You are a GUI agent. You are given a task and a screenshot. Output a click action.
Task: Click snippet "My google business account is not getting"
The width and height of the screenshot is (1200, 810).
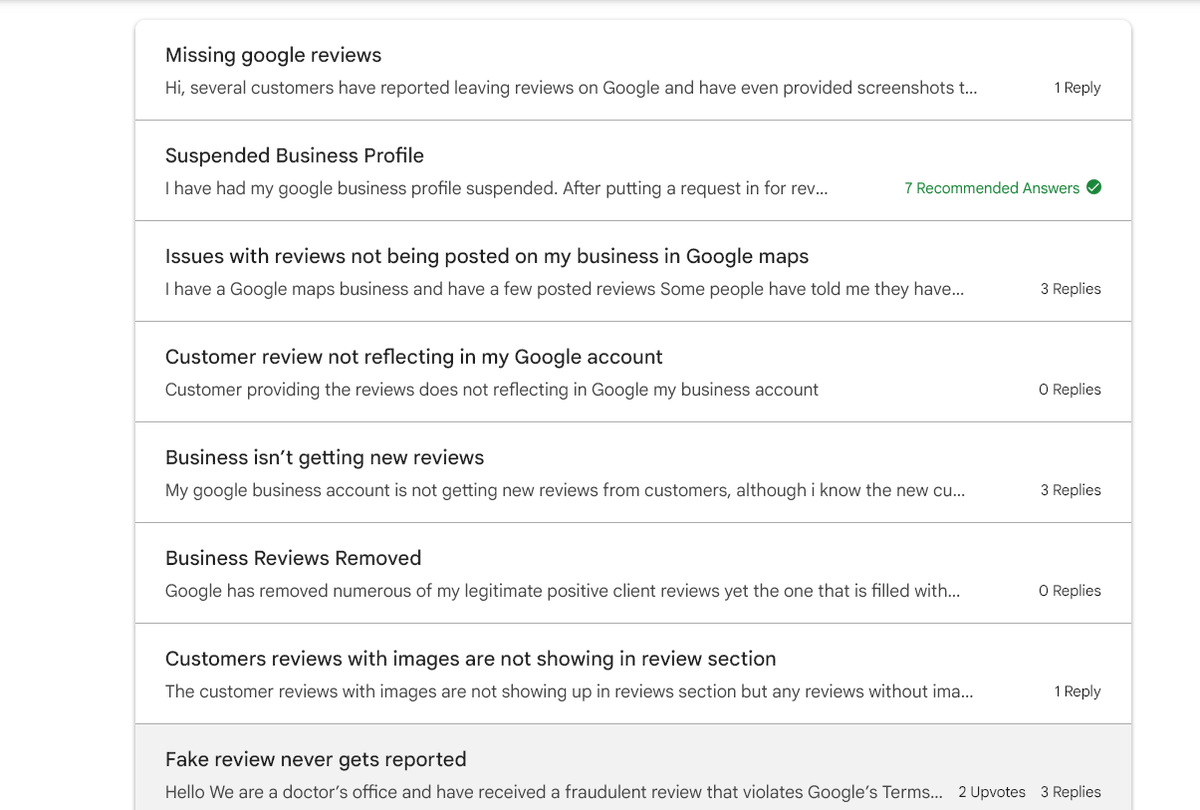pyautogui.click(x=565, y=490)
